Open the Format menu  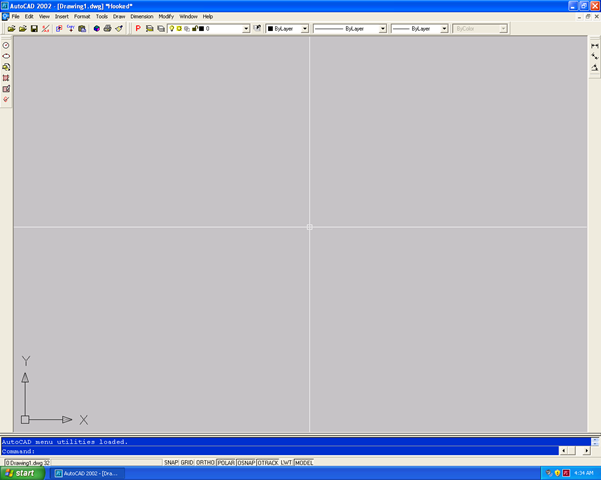[82, 16]
